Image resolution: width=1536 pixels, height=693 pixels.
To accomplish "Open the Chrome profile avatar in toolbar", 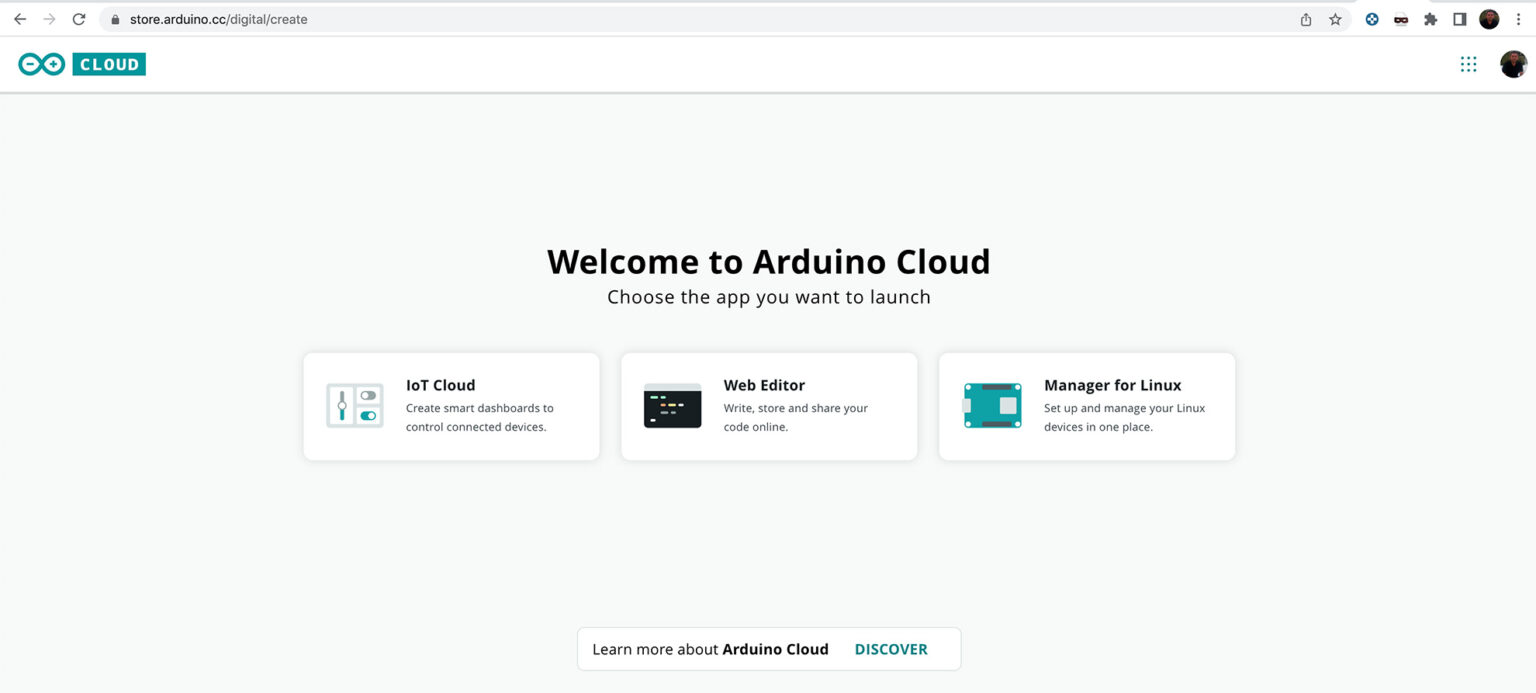I will [x=1489, y=19].
